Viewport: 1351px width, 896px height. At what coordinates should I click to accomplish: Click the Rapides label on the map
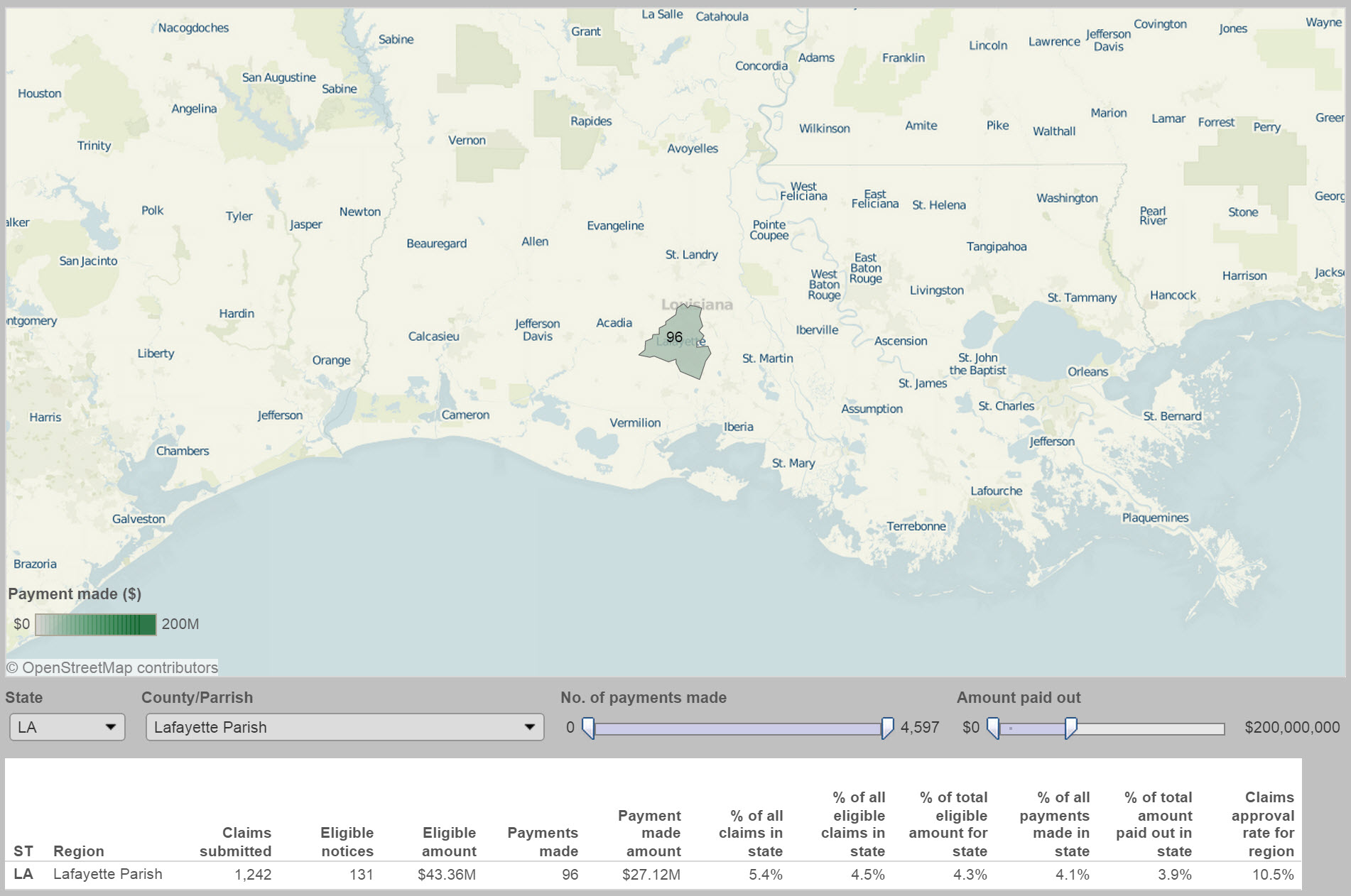tap(591, 121)
